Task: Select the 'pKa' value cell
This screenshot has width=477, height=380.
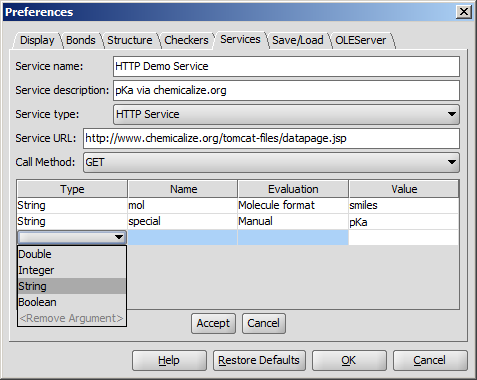Action: [404, 222]
